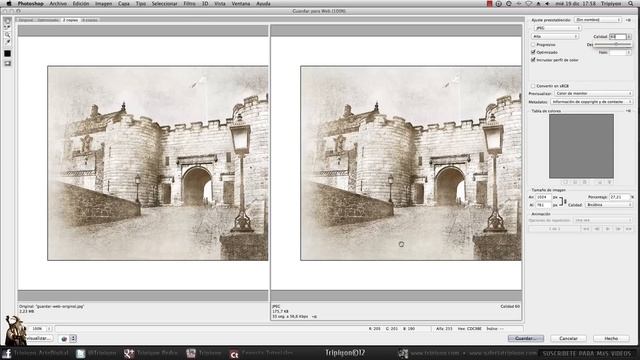Open the browser preview selection arrows
The width and height of the screenshot is (640, 360).
coord(73,339)
